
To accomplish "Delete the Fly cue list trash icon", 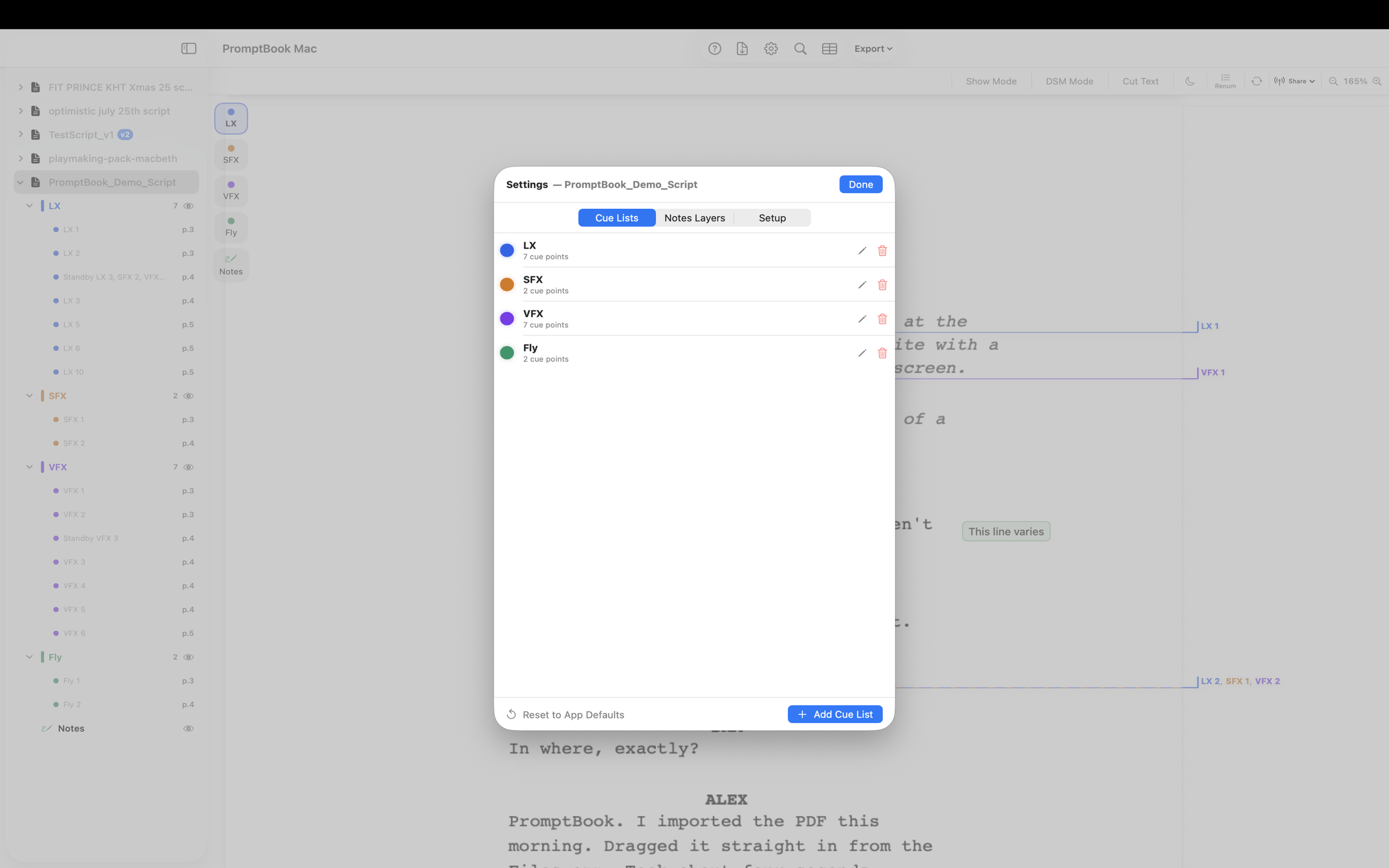I will pos(882,353).
